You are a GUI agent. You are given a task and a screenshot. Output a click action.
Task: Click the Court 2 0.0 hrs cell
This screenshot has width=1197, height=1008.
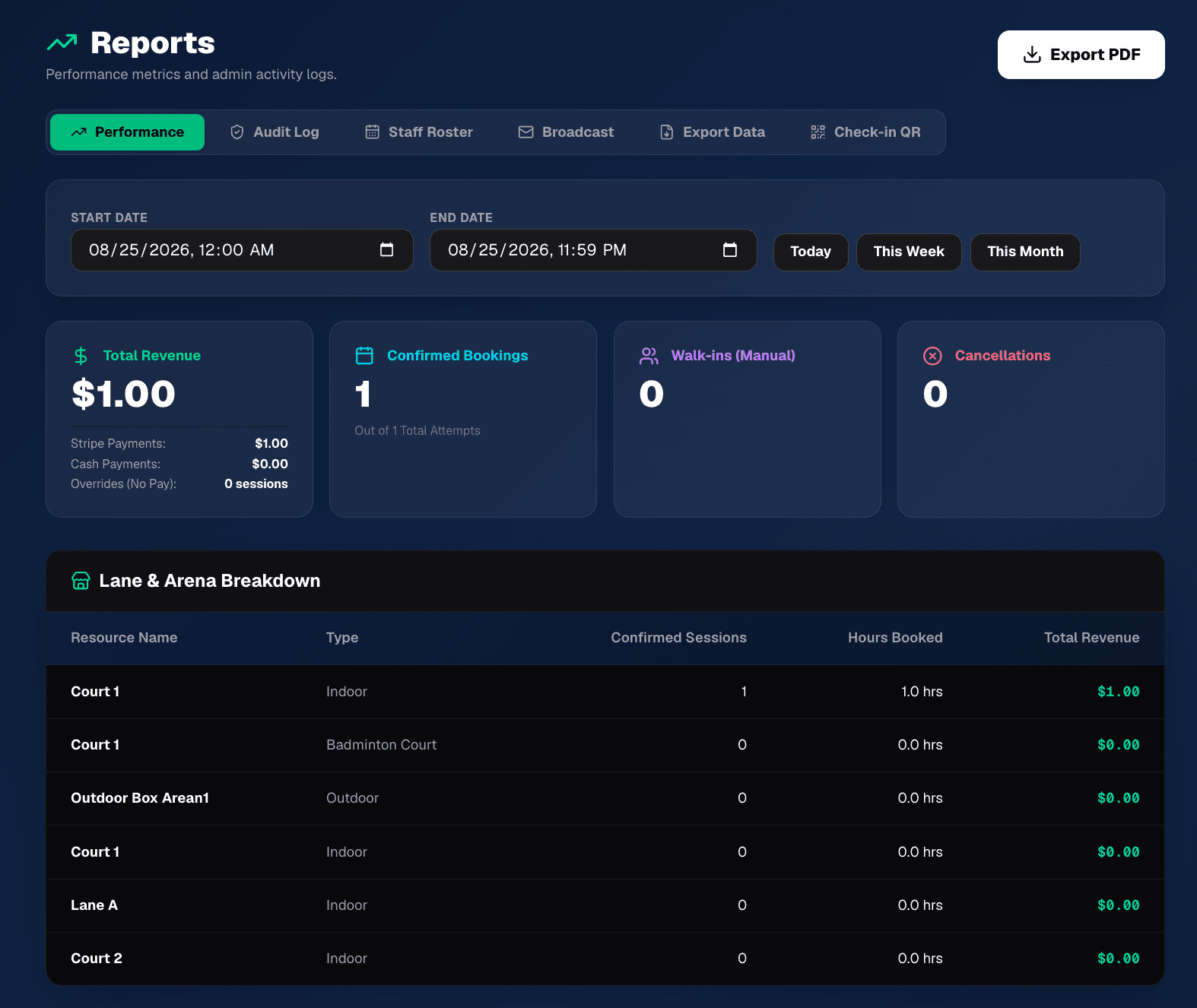(920, 959)
